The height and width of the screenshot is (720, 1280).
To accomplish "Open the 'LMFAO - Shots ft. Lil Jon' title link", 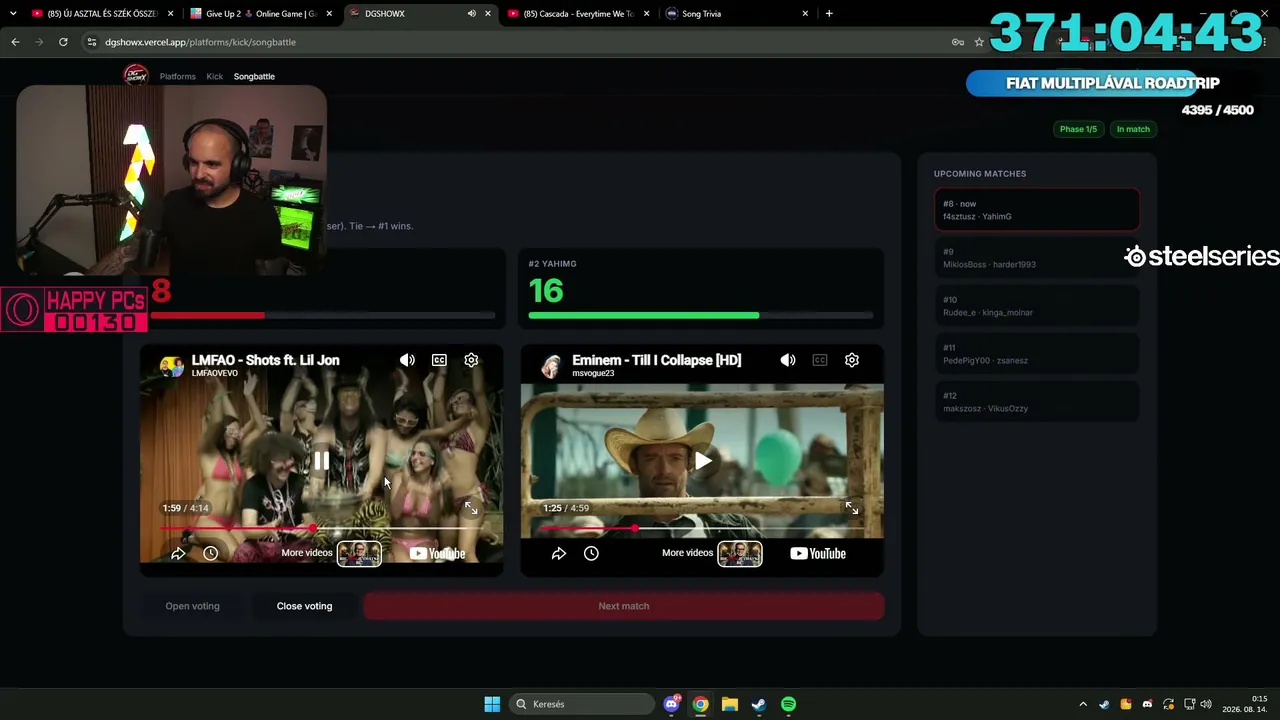I will point(265,360).
